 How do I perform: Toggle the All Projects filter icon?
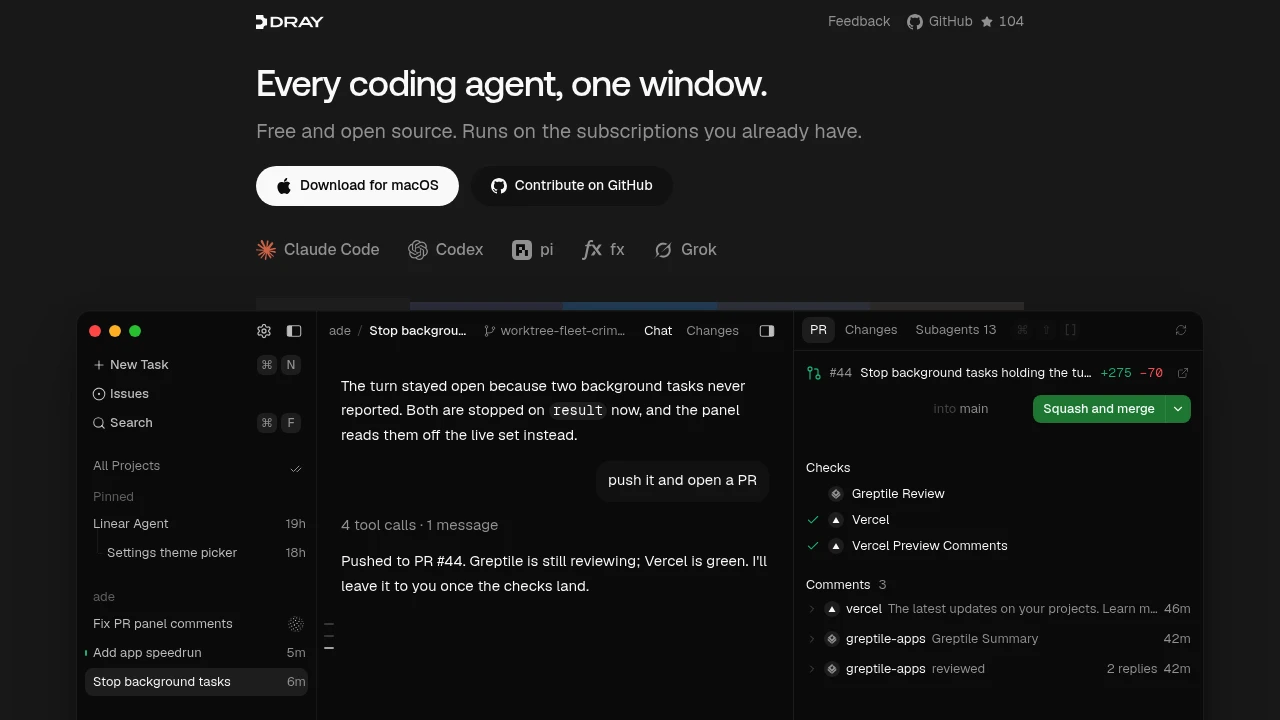click(296, 467)
